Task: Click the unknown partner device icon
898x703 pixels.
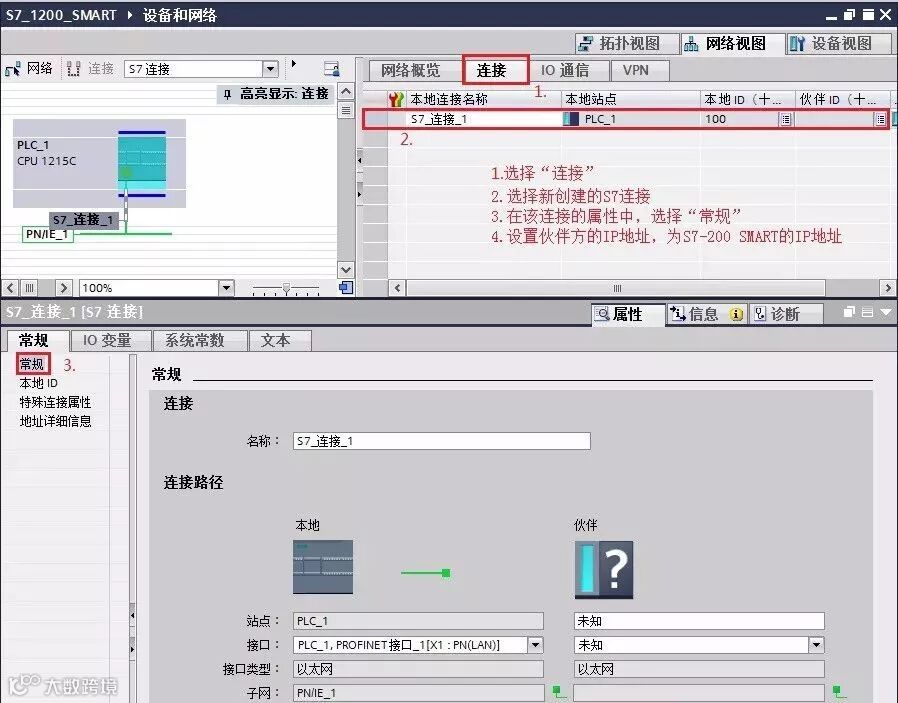Action: (x=604, y=570)
